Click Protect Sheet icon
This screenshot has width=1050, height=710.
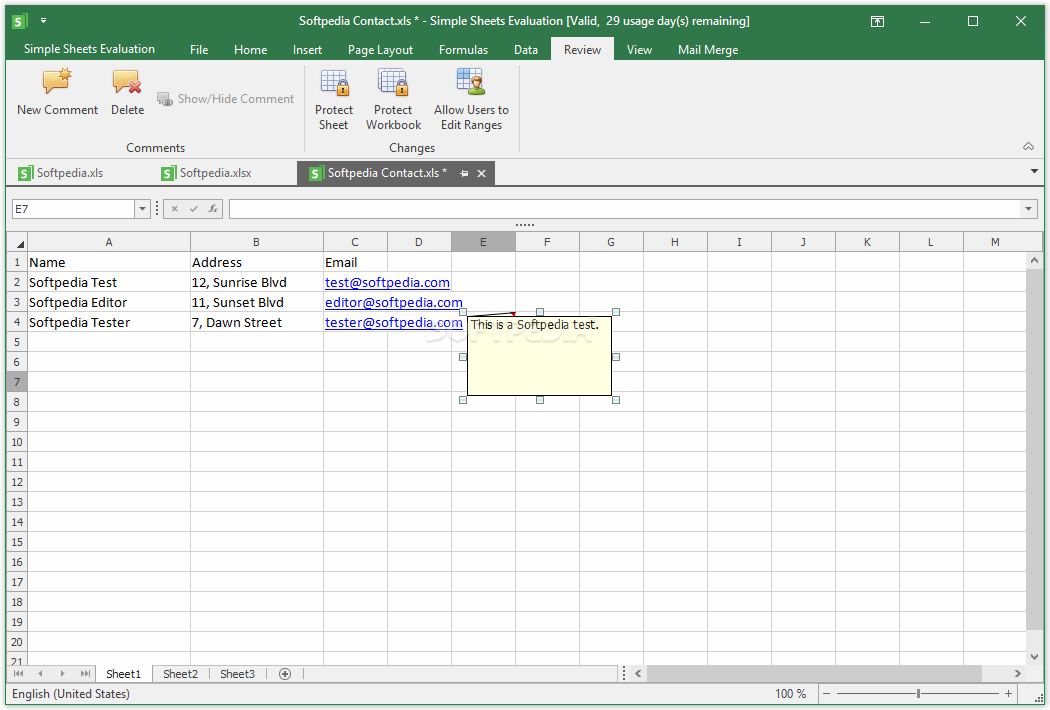(x=334, y=82)
